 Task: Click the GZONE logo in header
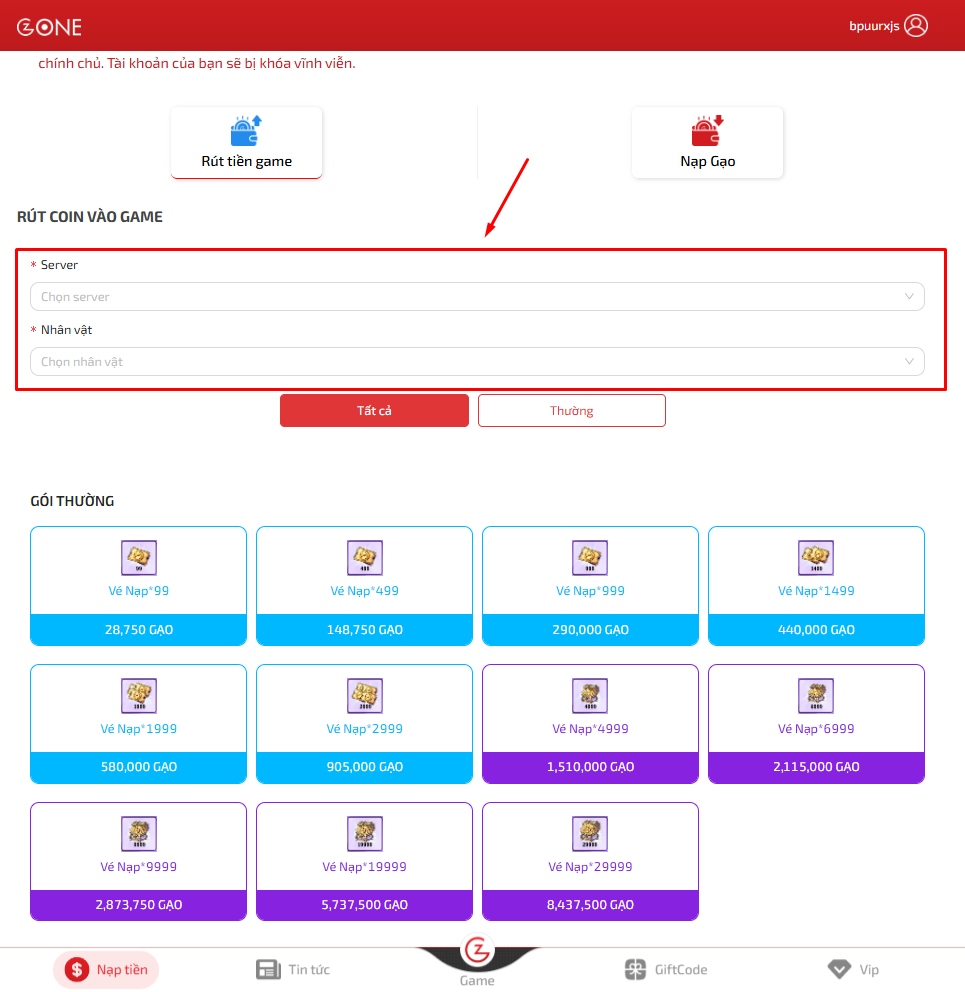(49, 27)
